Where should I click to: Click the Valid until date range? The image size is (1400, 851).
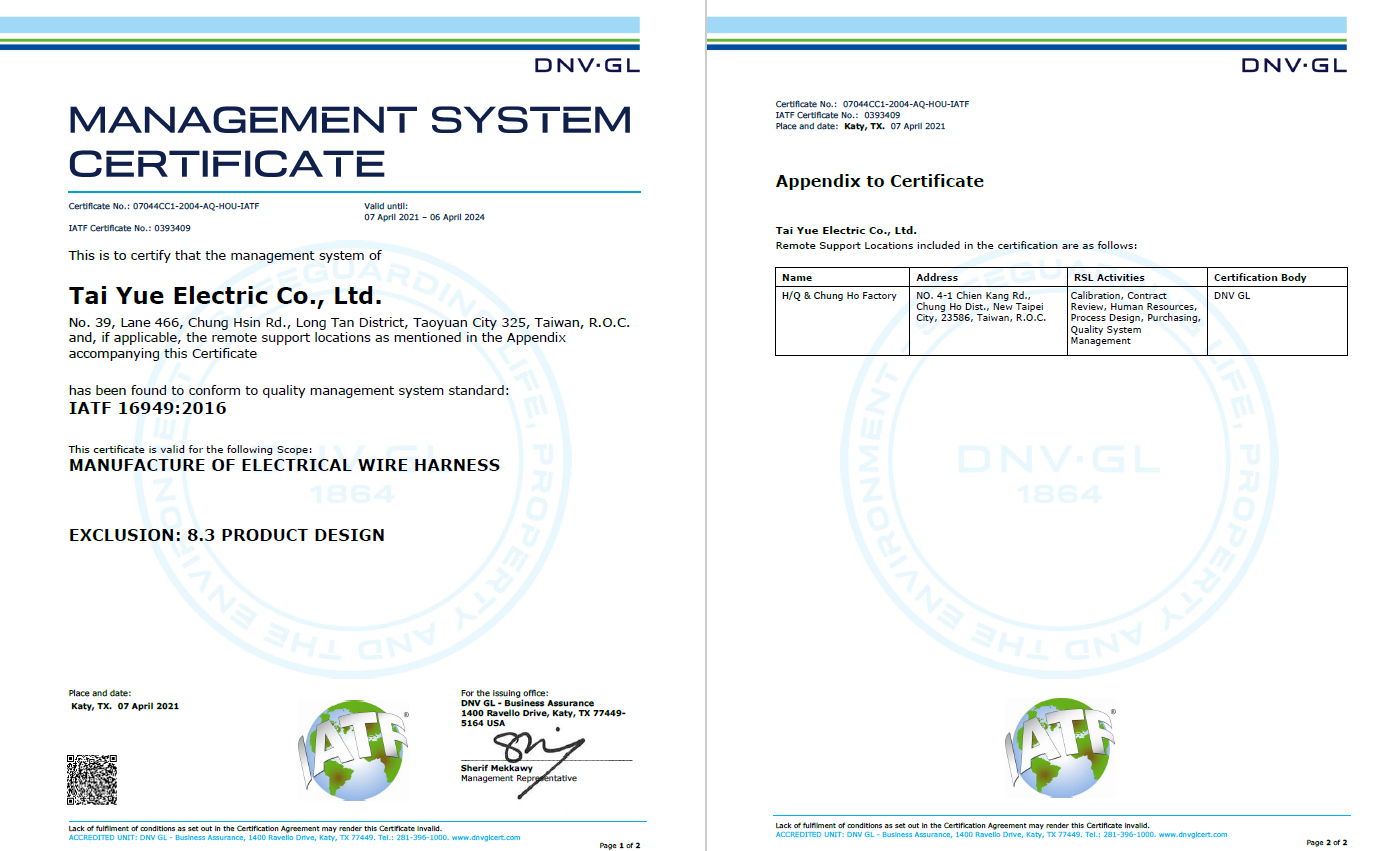click(x=424, y=217)
